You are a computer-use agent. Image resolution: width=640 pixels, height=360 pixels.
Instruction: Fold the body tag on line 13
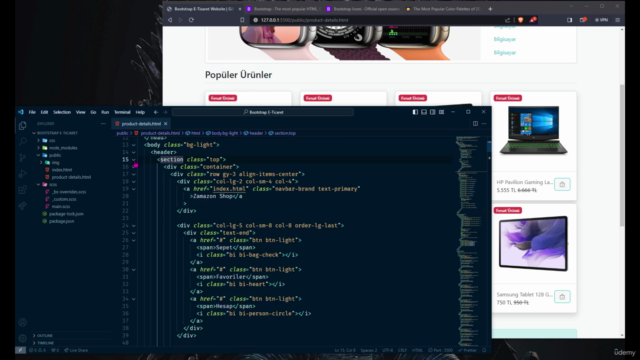(133, 145)
